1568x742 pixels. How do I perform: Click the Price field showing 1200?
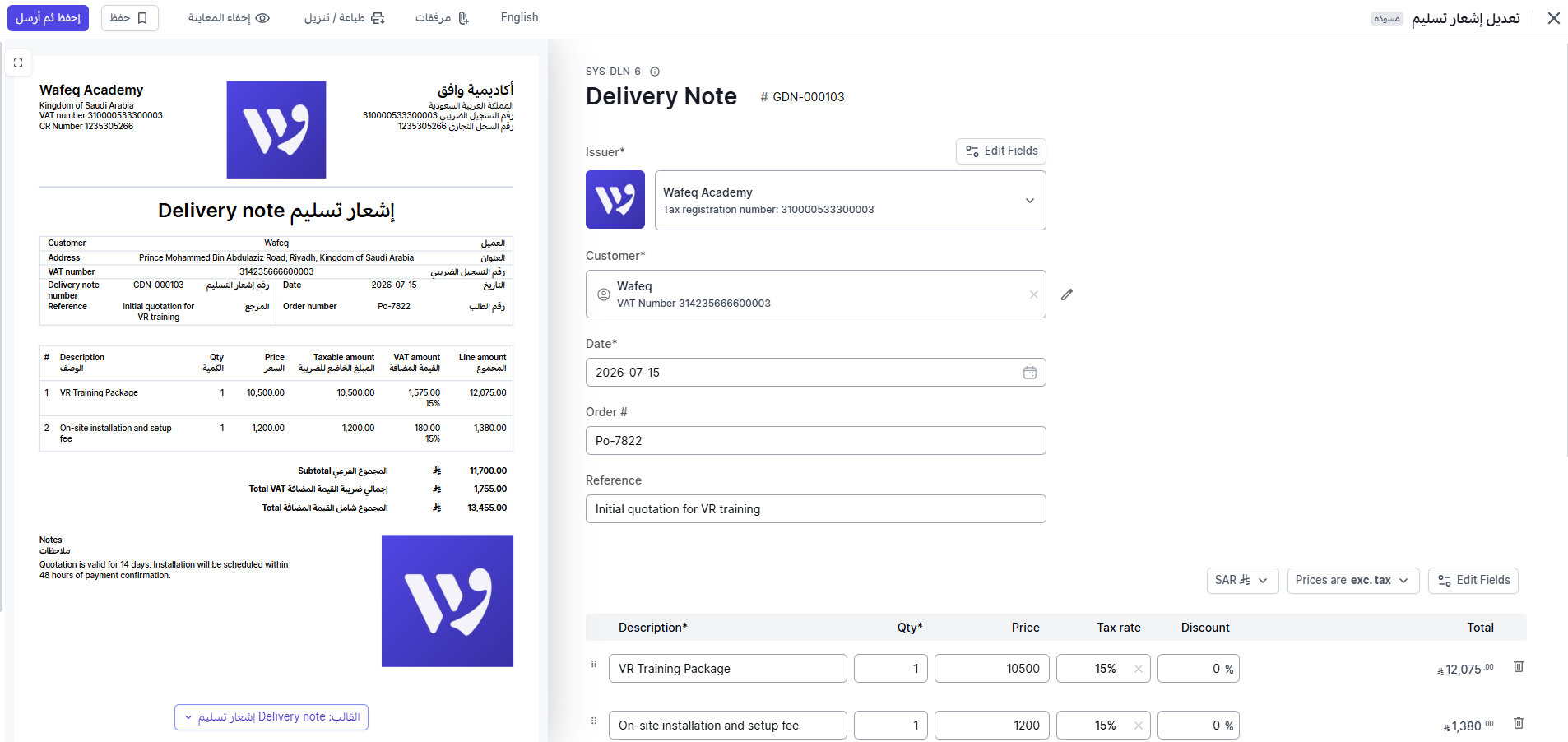pos(992,726)
